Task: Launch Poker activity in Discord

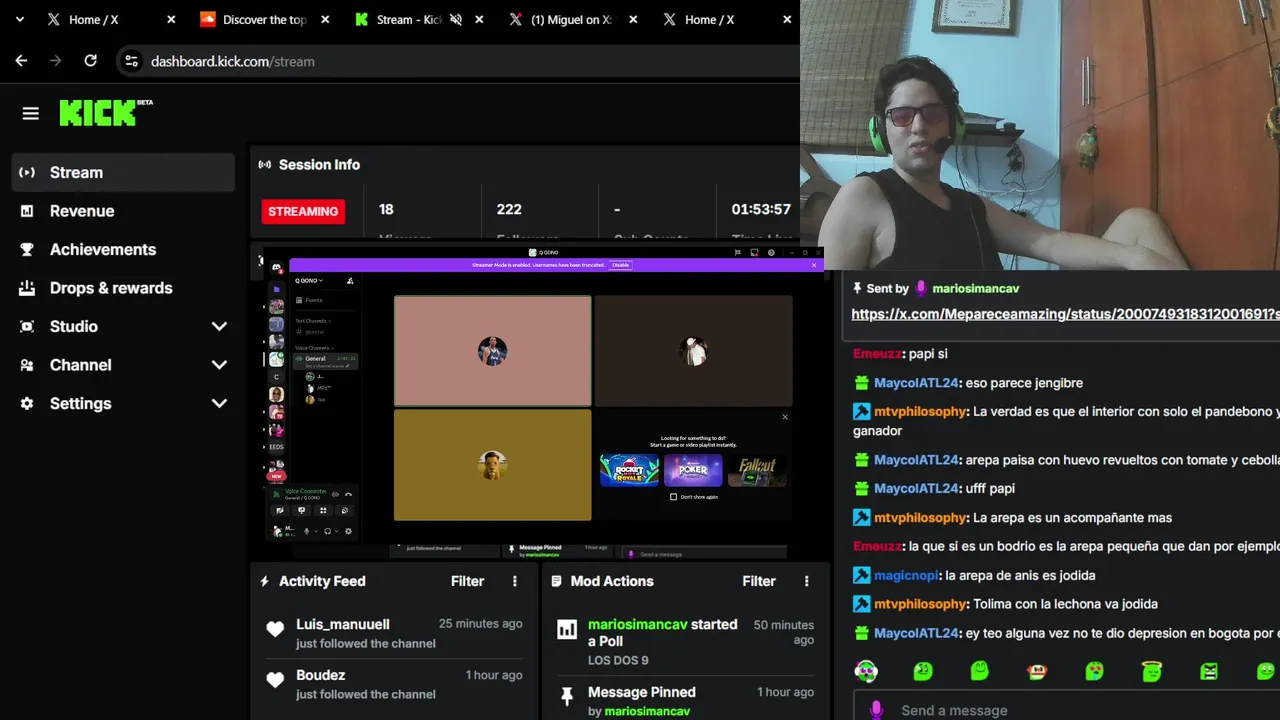Action: [693, 470]
